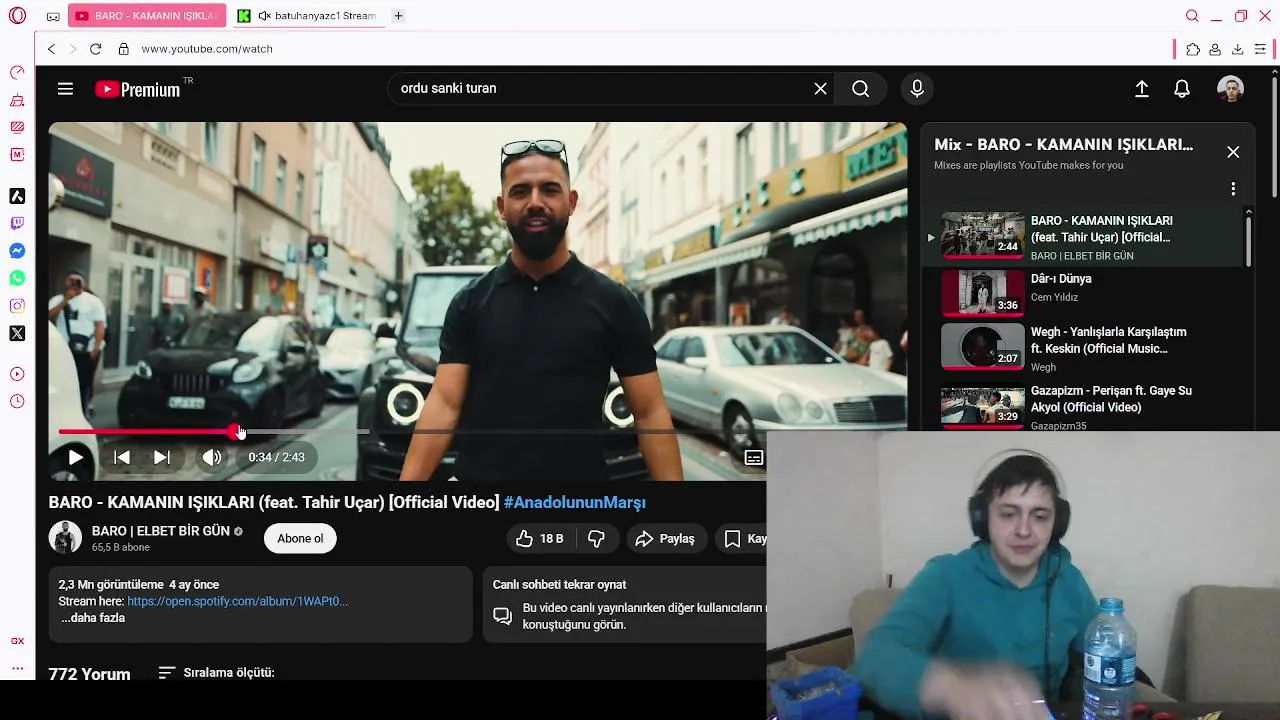Screen dimensions: 1280x720
Task: Play 'Gazapizm - Perişan ft. Gaye Su Akyol'
Action: click(x=1082, y=406)
